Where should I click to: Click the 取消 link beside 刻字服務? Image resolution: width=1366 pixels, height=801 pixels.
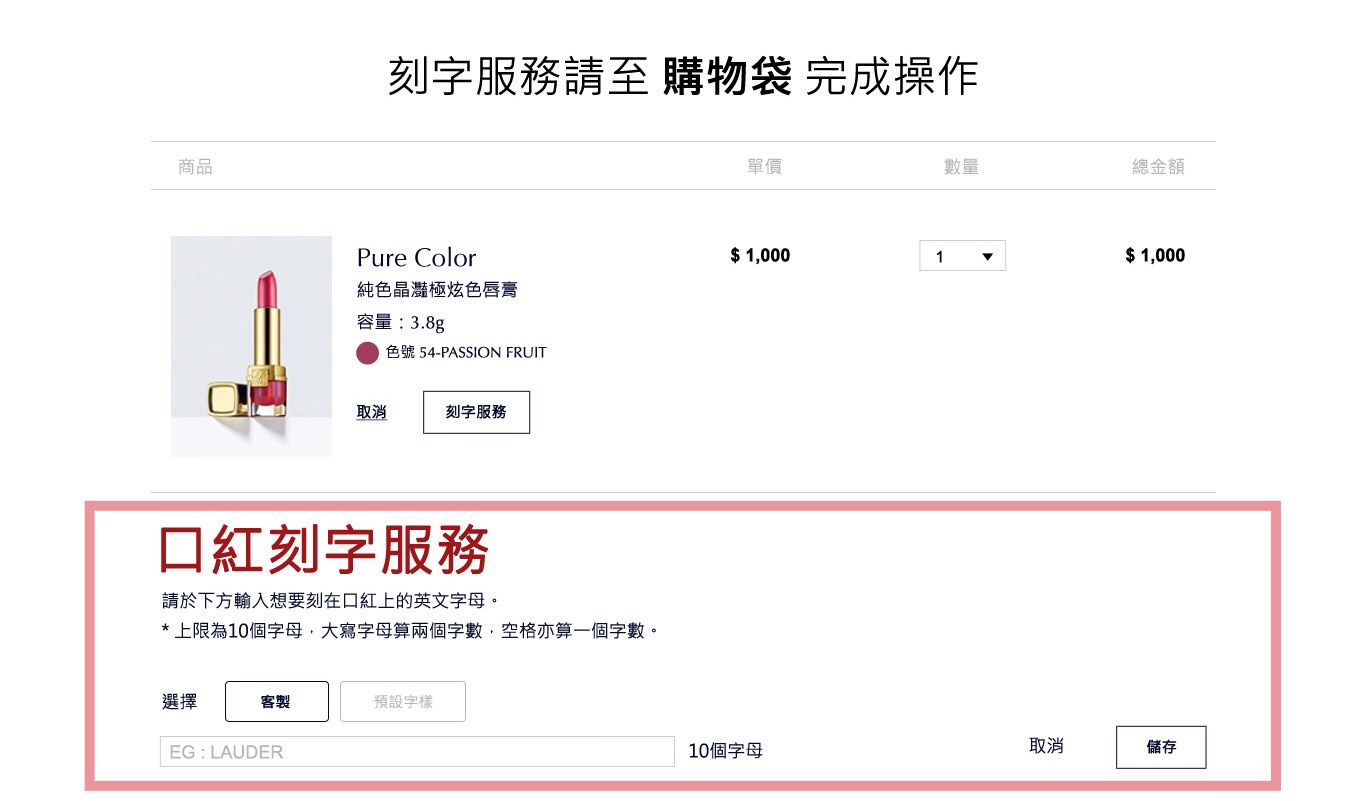point(371,412)
